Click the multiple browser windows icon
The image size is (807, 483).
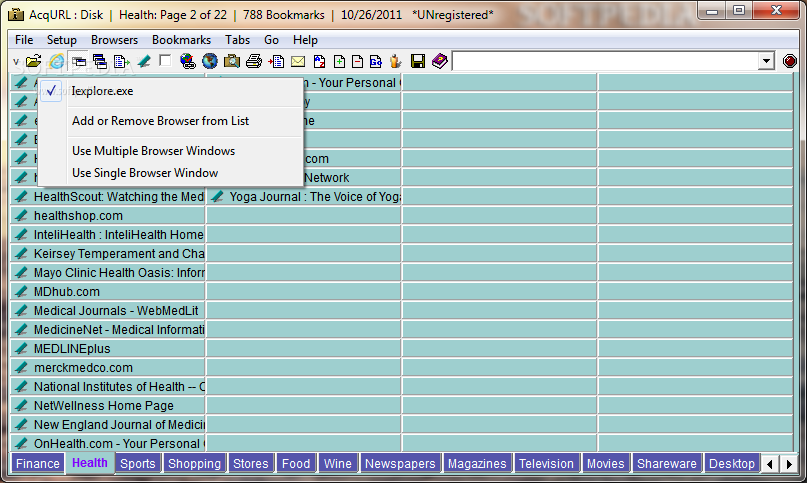[100, 62]
